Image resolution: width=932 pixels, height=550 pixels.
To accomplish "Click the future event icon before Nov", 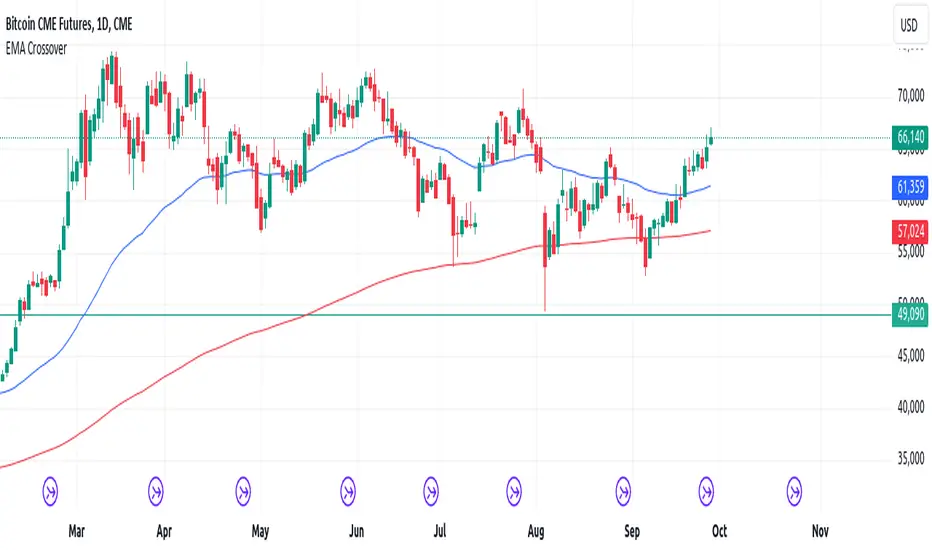I will tap(794, 492).
